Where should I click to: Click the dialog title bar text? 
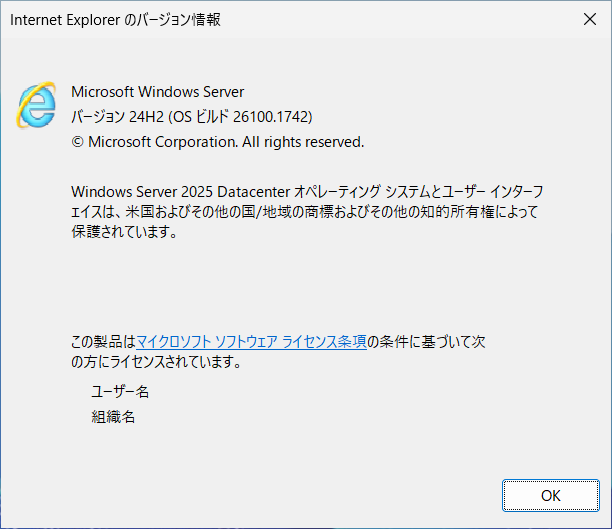[115, 20]
